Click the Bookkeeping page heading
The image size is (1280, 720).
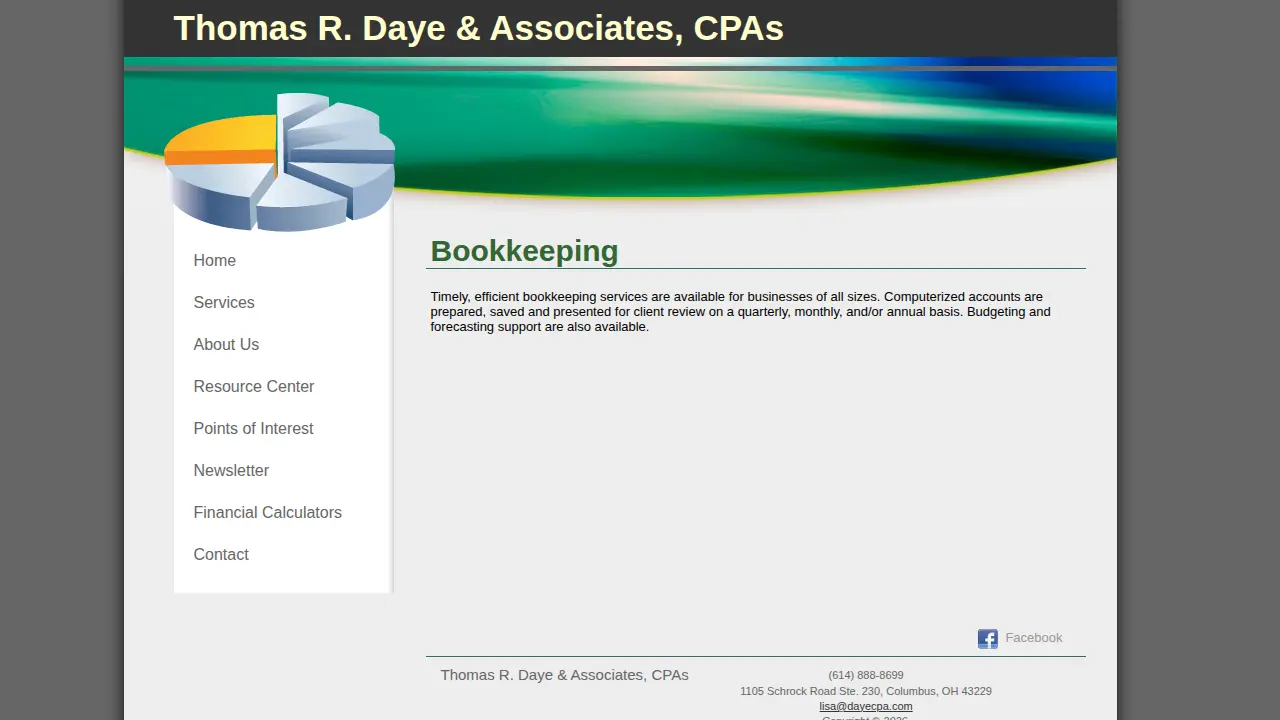click(x=524, y=250)
